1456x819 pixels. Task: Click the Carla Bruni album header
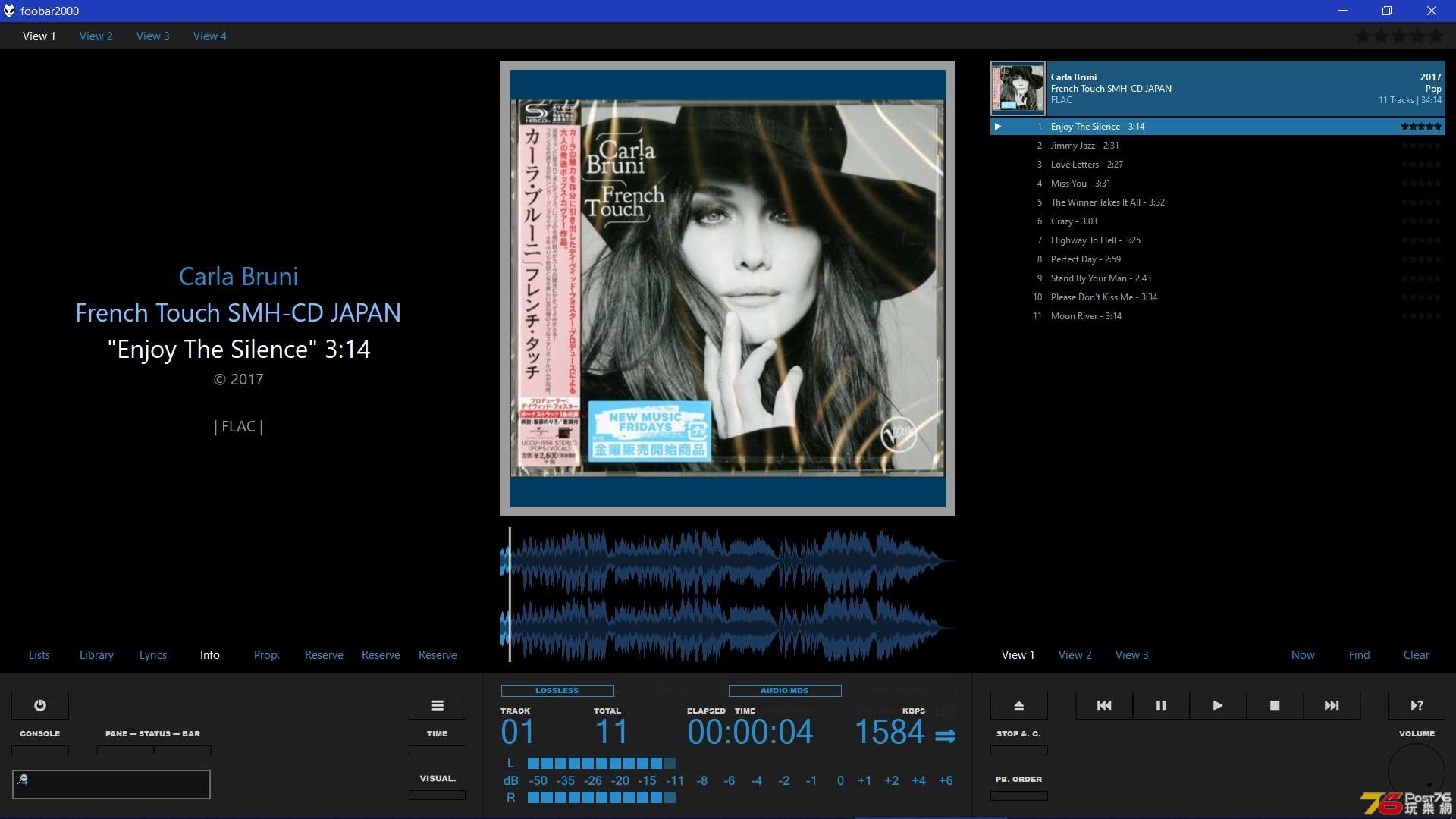pos(1218,88)
